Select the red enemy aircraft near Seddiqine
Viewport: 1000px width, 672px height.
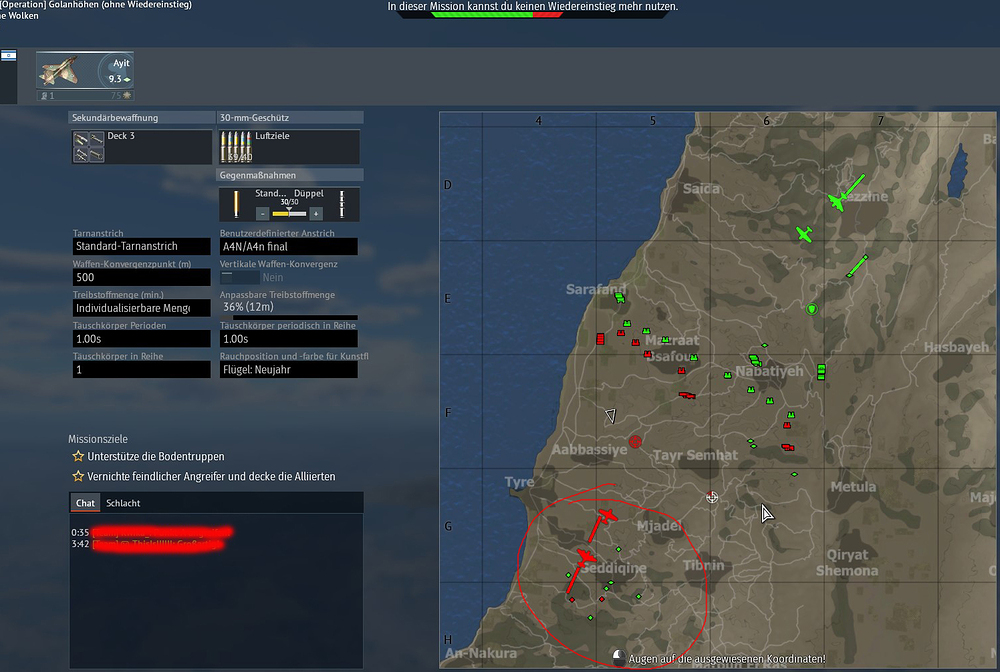tap(585, 557)
